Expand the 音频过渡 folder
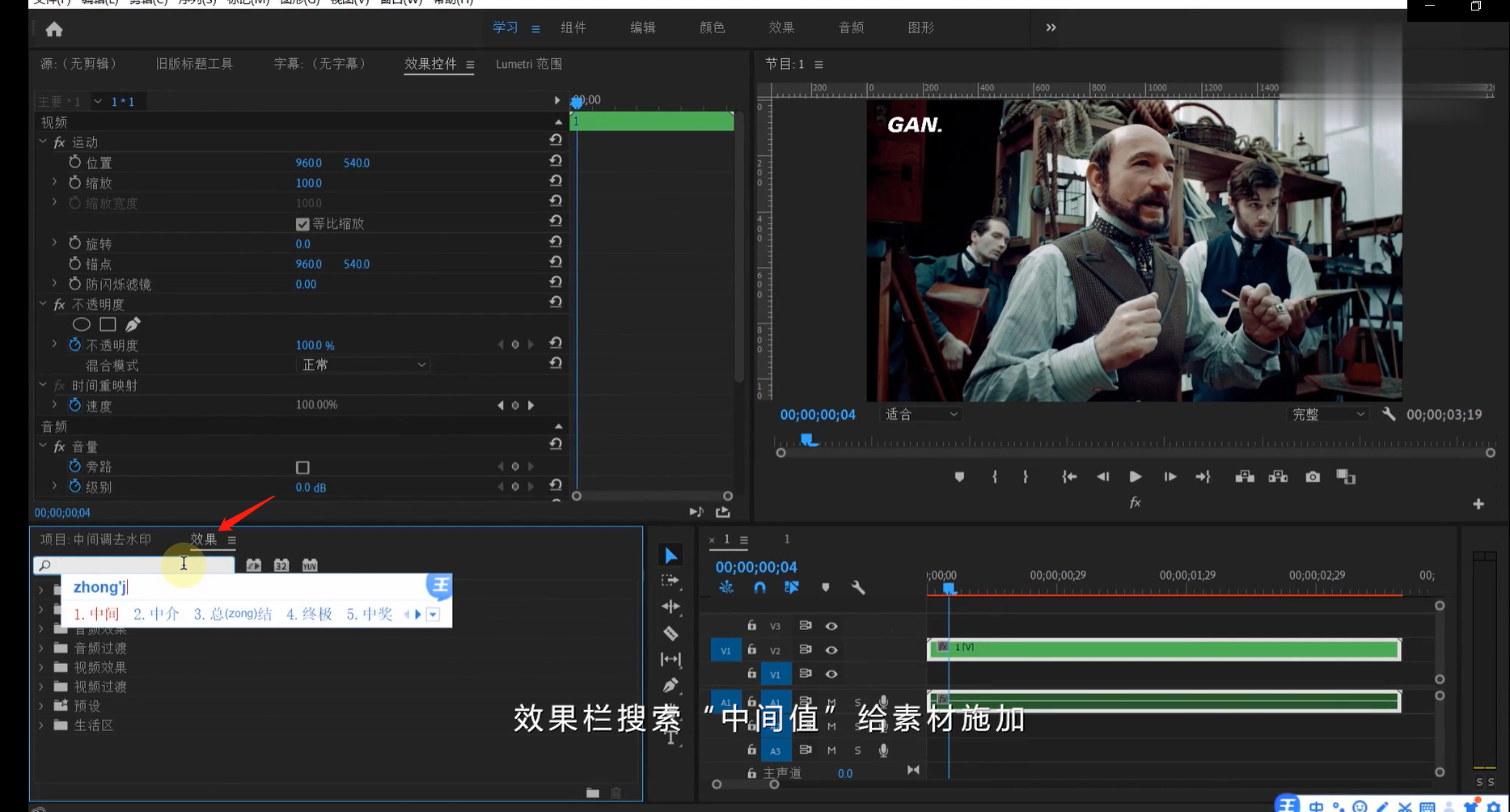Image resolution: width=1510 pixels, height=812 pixels. point(41,648)
